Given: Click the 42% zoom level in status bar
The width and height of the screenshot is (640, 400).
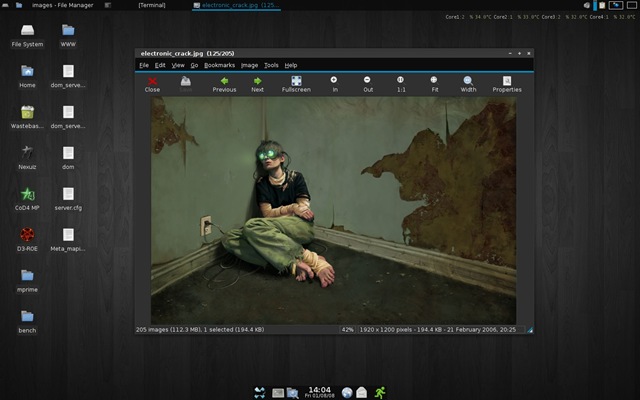Looking at the screenshot, I should (347, 329).
